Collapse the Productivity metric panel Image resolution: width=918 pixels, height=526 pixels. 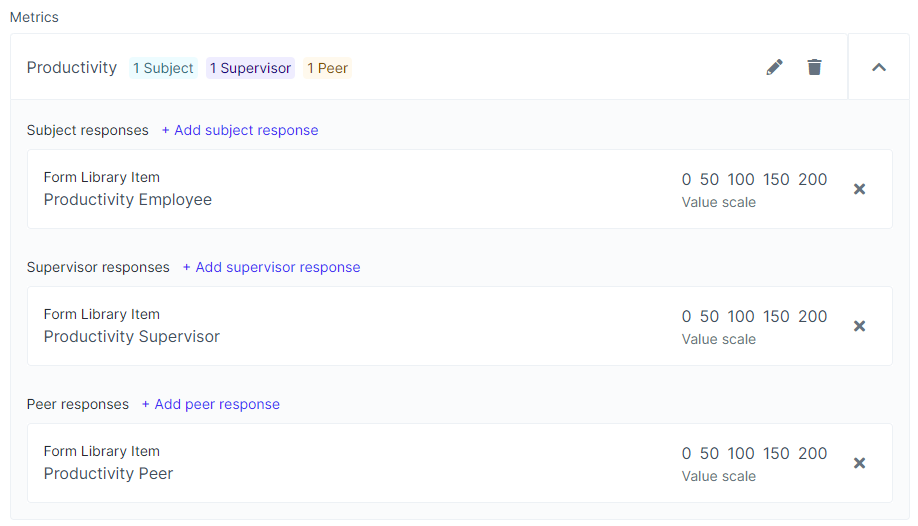tap(879, 67)
